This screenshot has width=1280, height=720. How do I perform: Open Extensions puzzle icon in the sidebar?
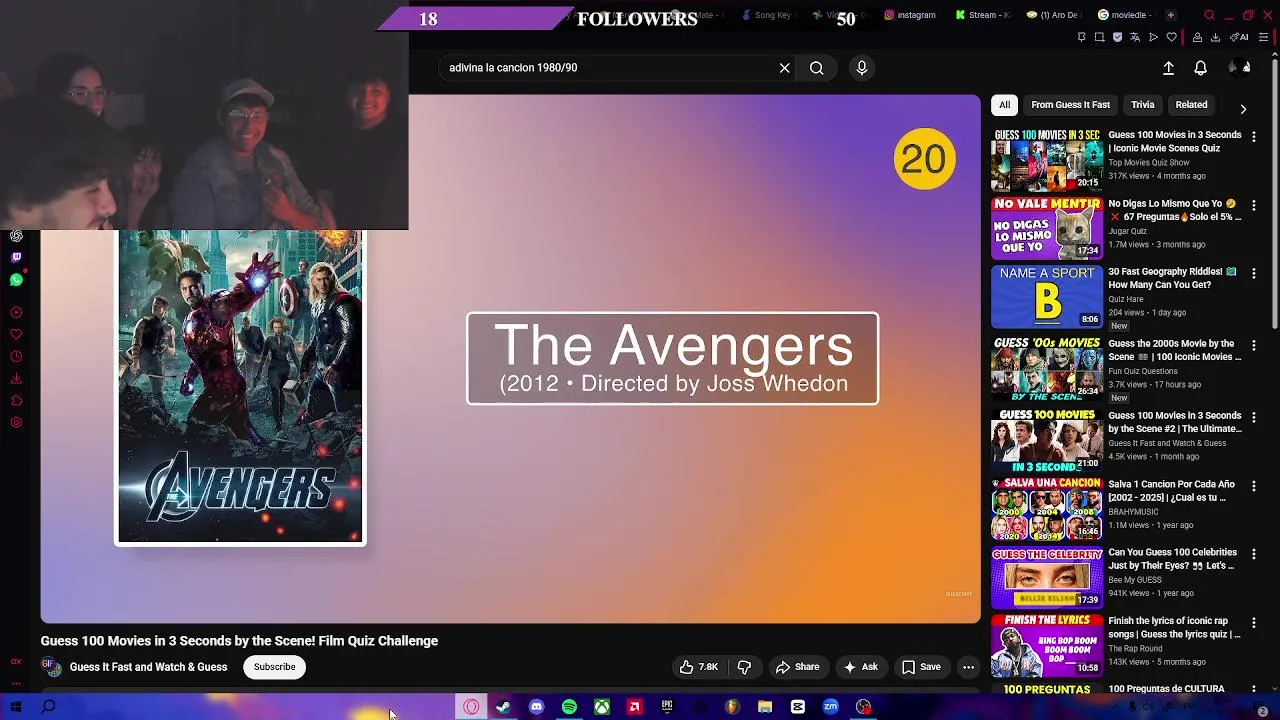point(16,401)
